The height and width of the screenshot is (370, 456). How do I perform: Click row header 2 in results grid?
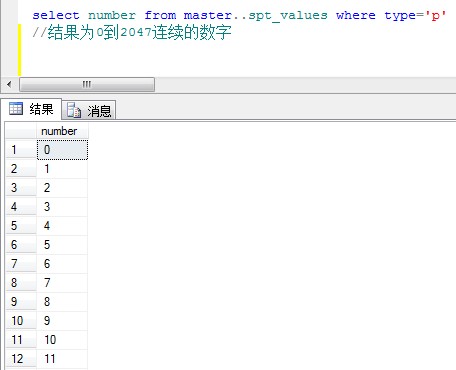21,169
